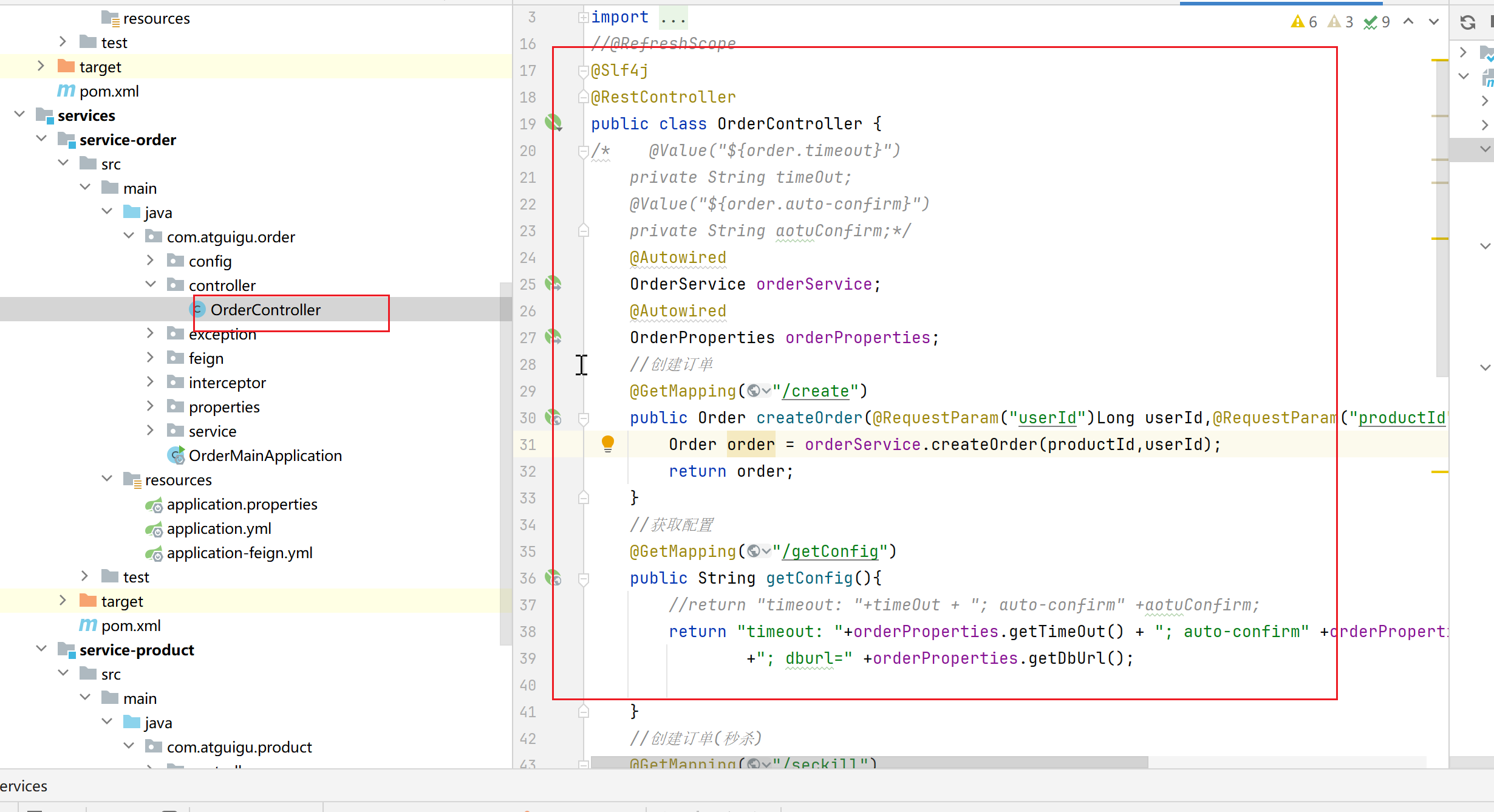This screenshot has height=812, width=1494.
Task: Expand the orange target folder under service-order
Action: coord(63,601)
